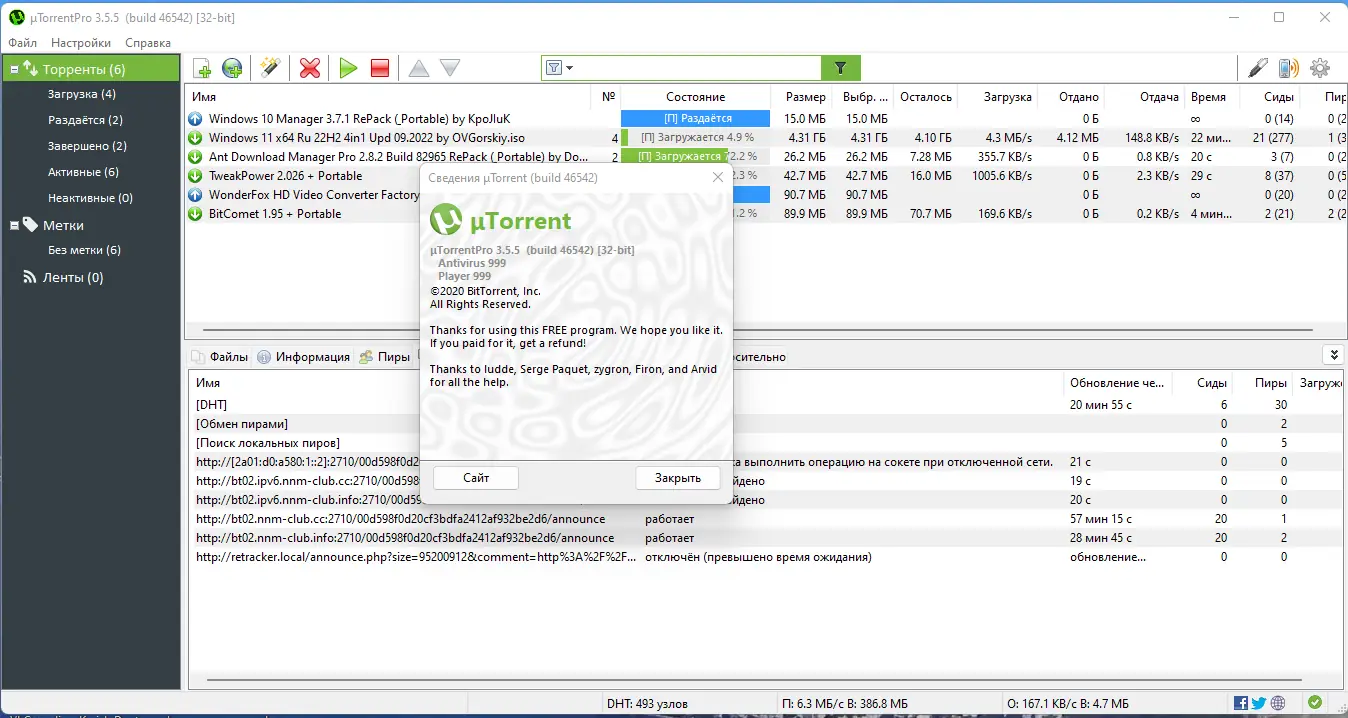Collapse the Торренты (6) tree node
Screen dimensions: 1348x718
pos(13,70)
